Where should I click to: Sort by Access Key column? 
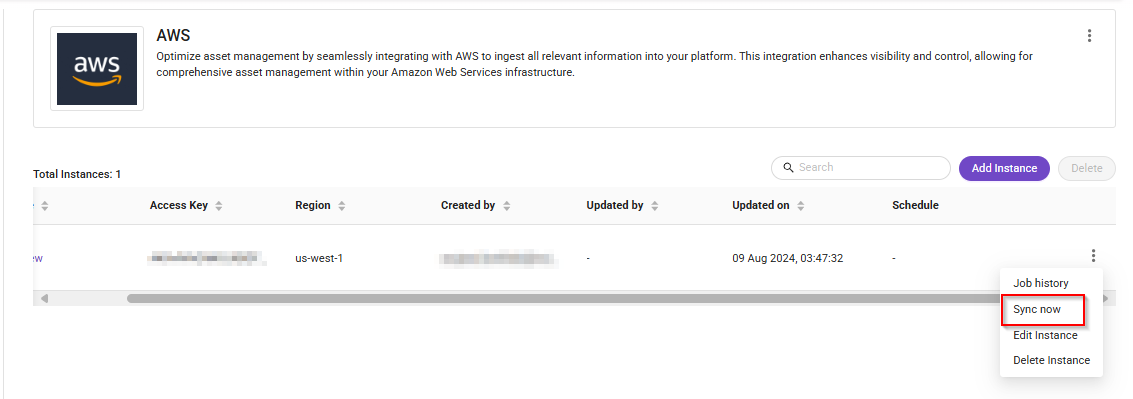point(218,205)
